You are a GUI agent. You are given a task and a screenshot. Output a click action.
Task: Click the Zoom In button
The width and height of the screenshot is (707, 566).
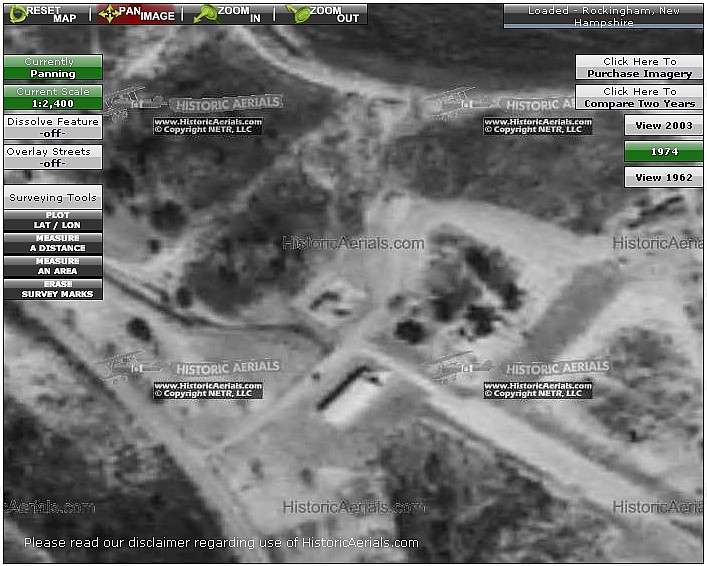(x=228, y=14)
